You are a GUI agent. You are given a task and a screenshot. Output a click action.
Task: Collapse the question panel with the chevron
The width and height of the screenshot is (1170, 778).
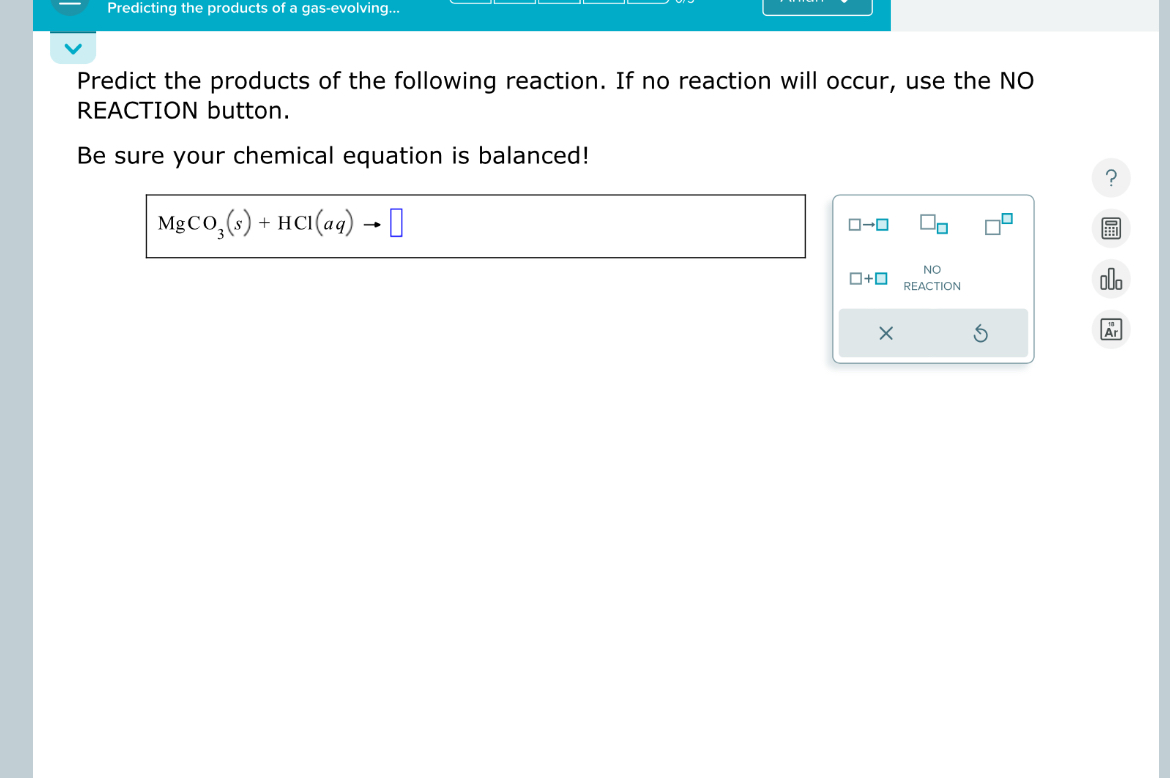click(x=71, y=47)
